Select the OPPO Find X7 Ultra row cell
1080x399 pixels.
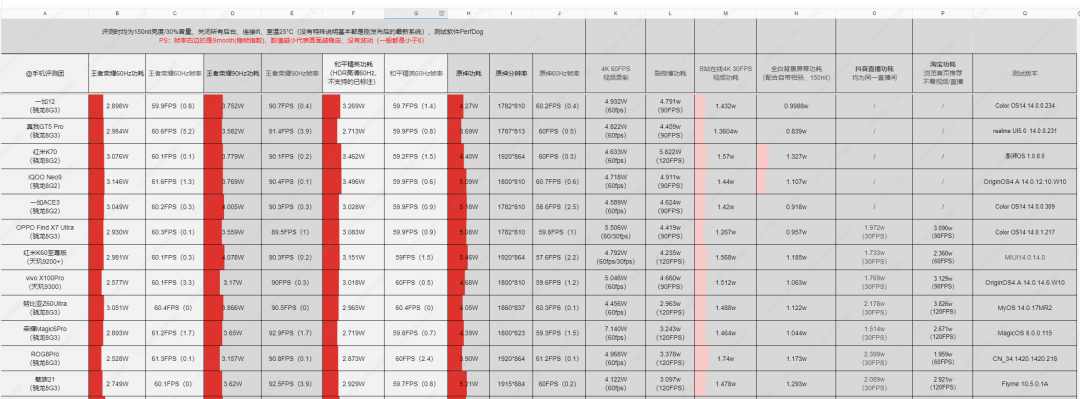pyautogui.click(x=45, y=232)
